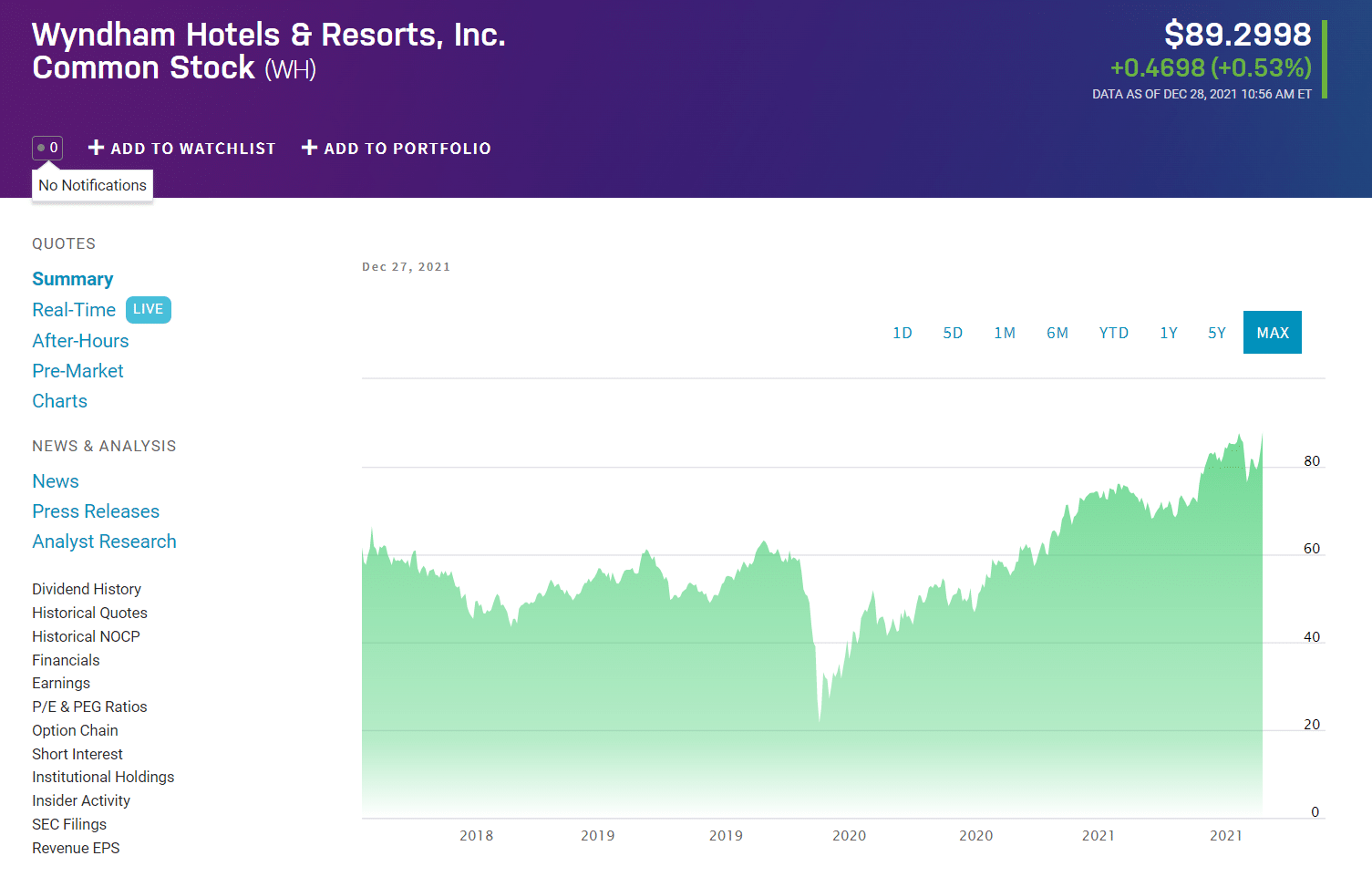Click the LIVE badge next to Real-Time
The image size is (1372, 887).
(148, 309)
